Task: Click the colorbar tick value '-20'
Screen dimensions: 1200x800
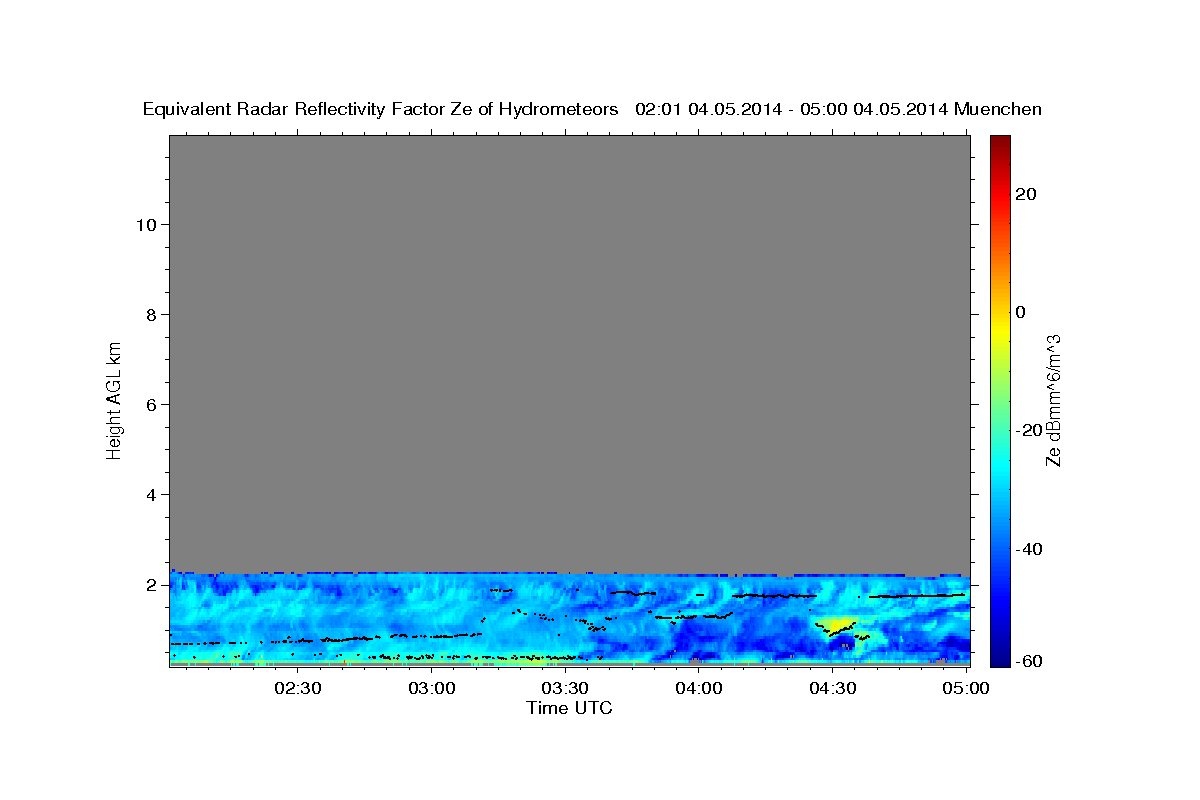Action: [x=1028, y=430]
